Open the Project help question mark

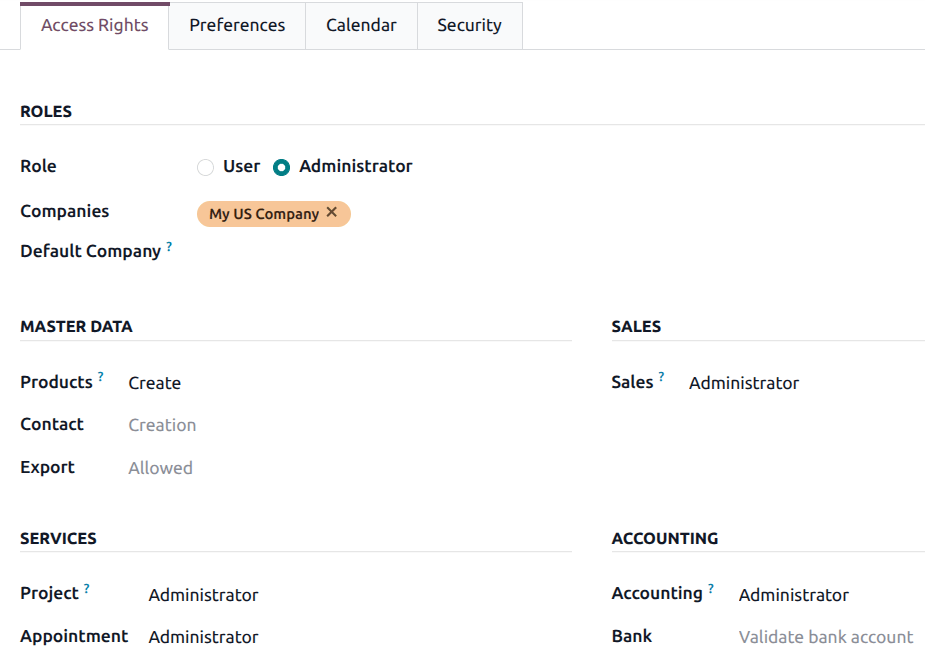coord(87,588)
